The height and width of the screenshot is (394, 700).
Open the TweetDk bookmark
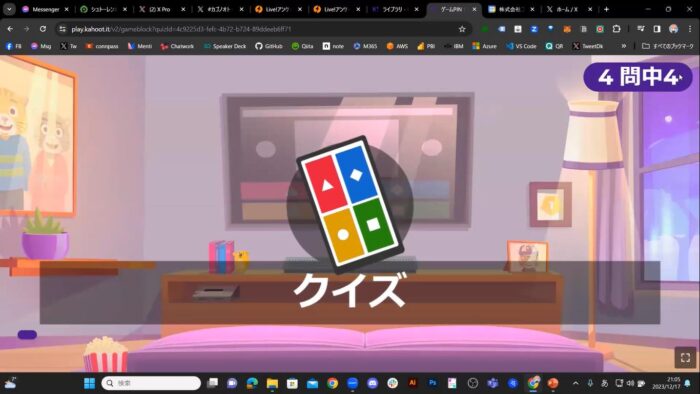tap(588, 46)
